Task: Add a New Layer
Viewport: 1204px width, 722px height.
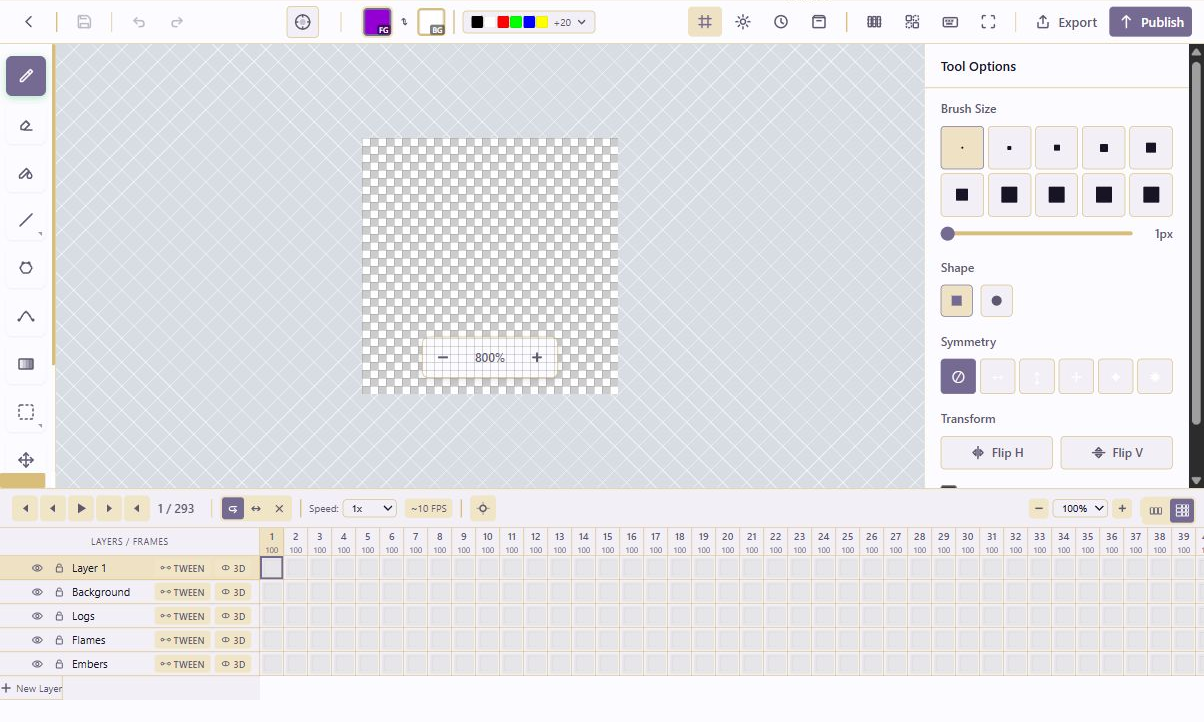Action: click(x=32, y=689)
